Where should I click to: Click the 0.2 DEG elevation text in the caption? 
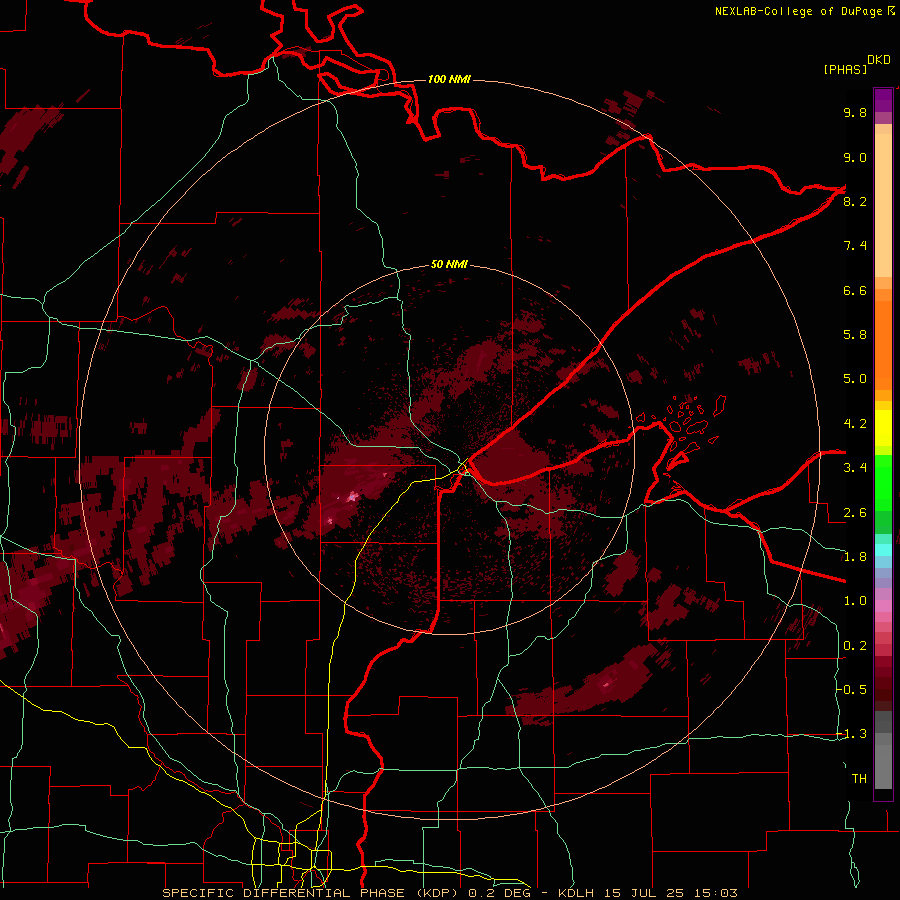click(x=500, y=893)
